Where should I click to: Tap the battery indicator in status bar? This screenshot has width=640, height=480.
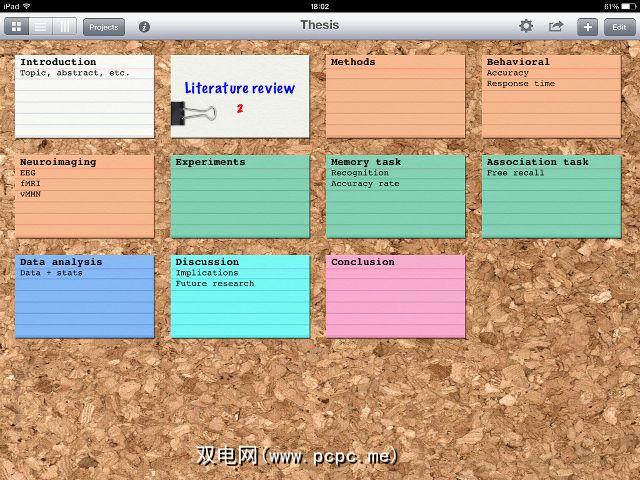pos(627,6)
